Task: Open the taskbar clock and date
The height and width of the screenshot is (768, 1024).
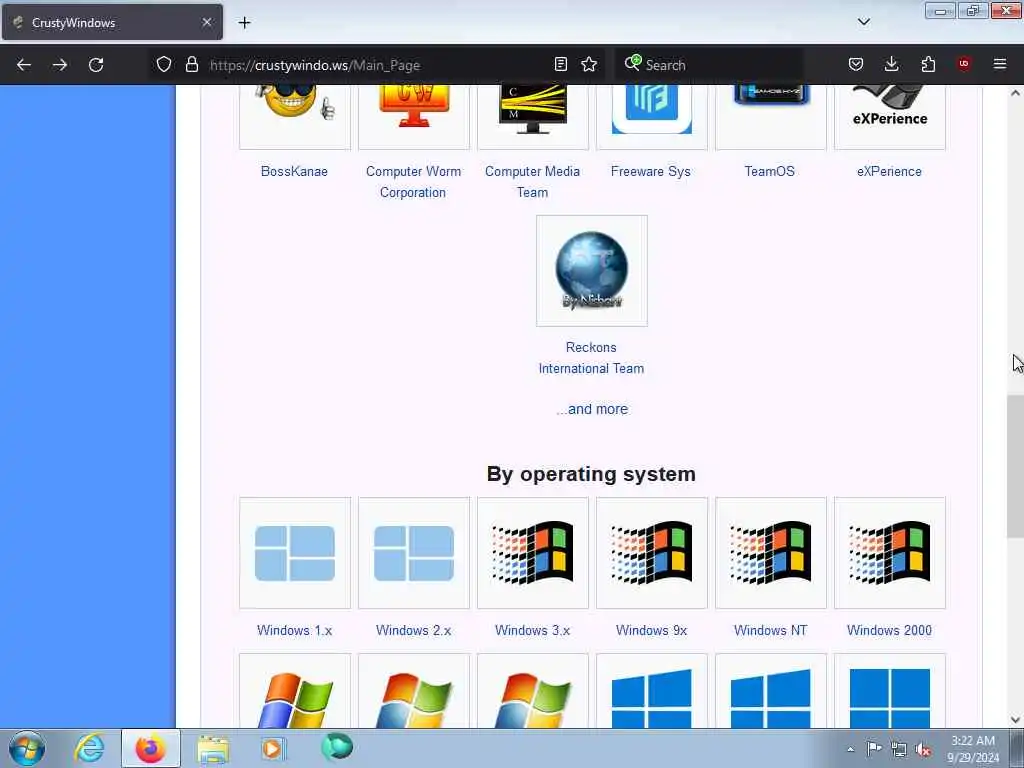Action: click(x=973, y=749)
